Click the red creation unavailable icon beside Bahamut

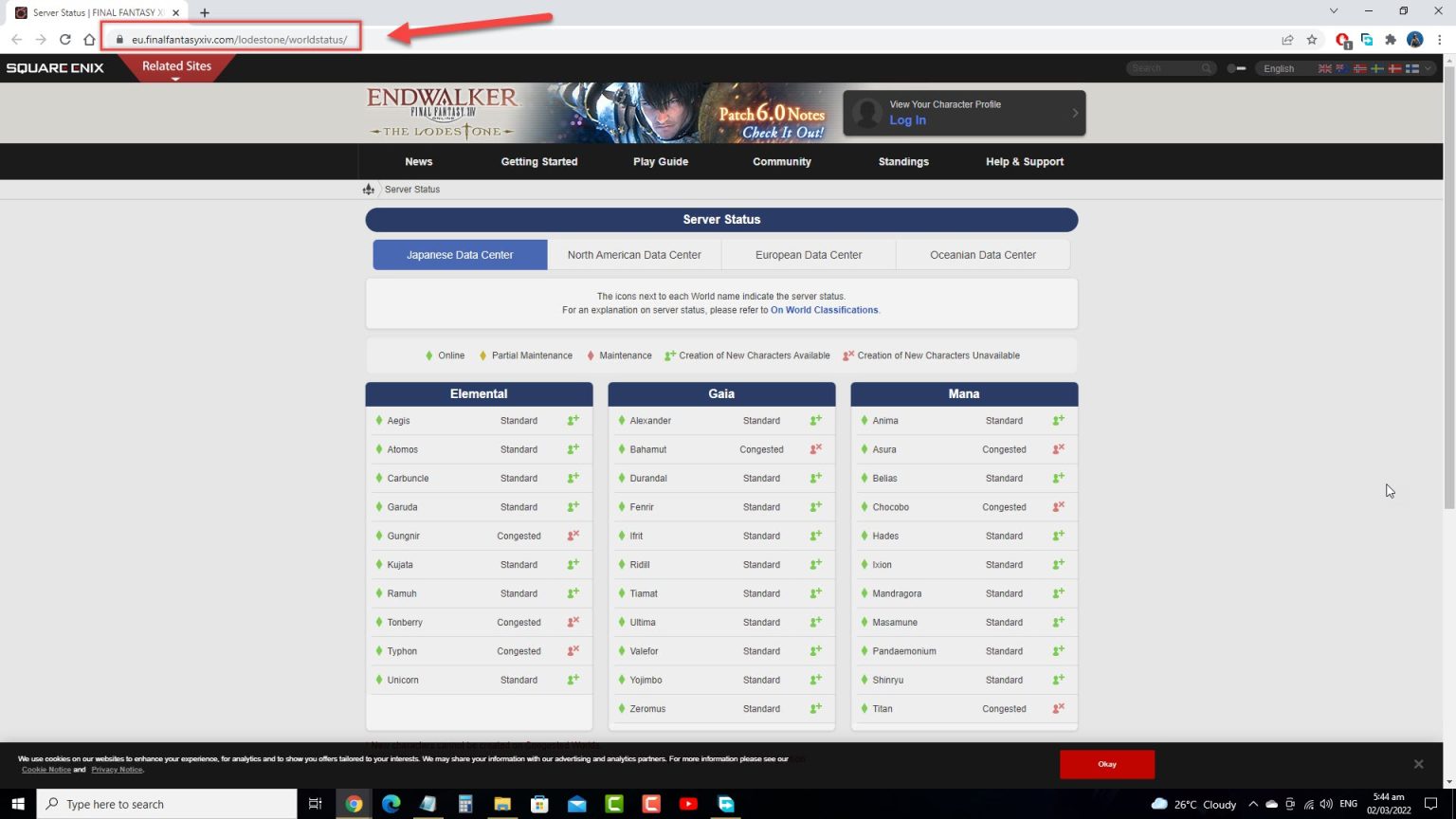coord(815,448)
